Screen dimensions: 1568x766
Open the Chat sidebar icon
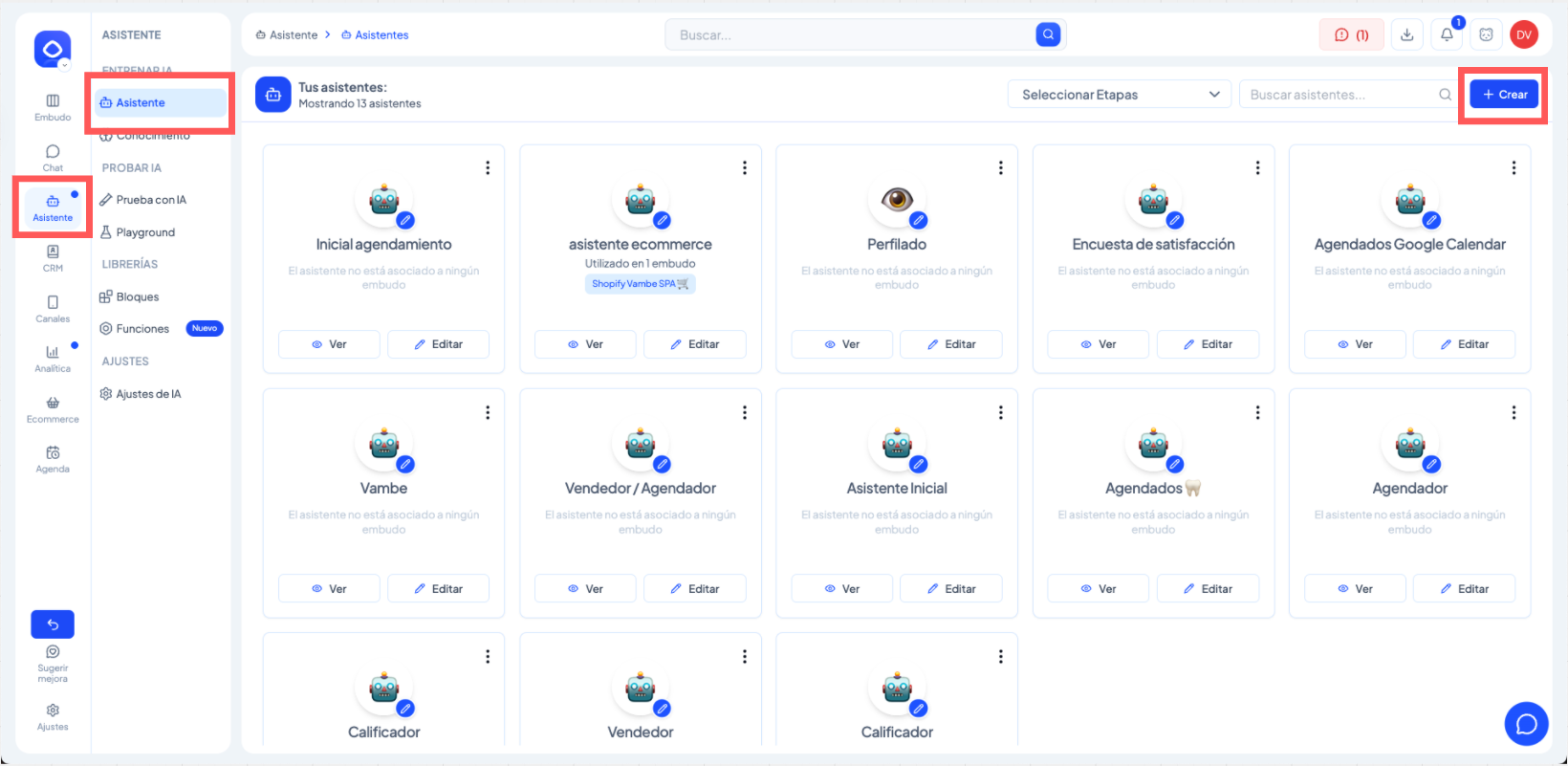[x=53, y=158]
